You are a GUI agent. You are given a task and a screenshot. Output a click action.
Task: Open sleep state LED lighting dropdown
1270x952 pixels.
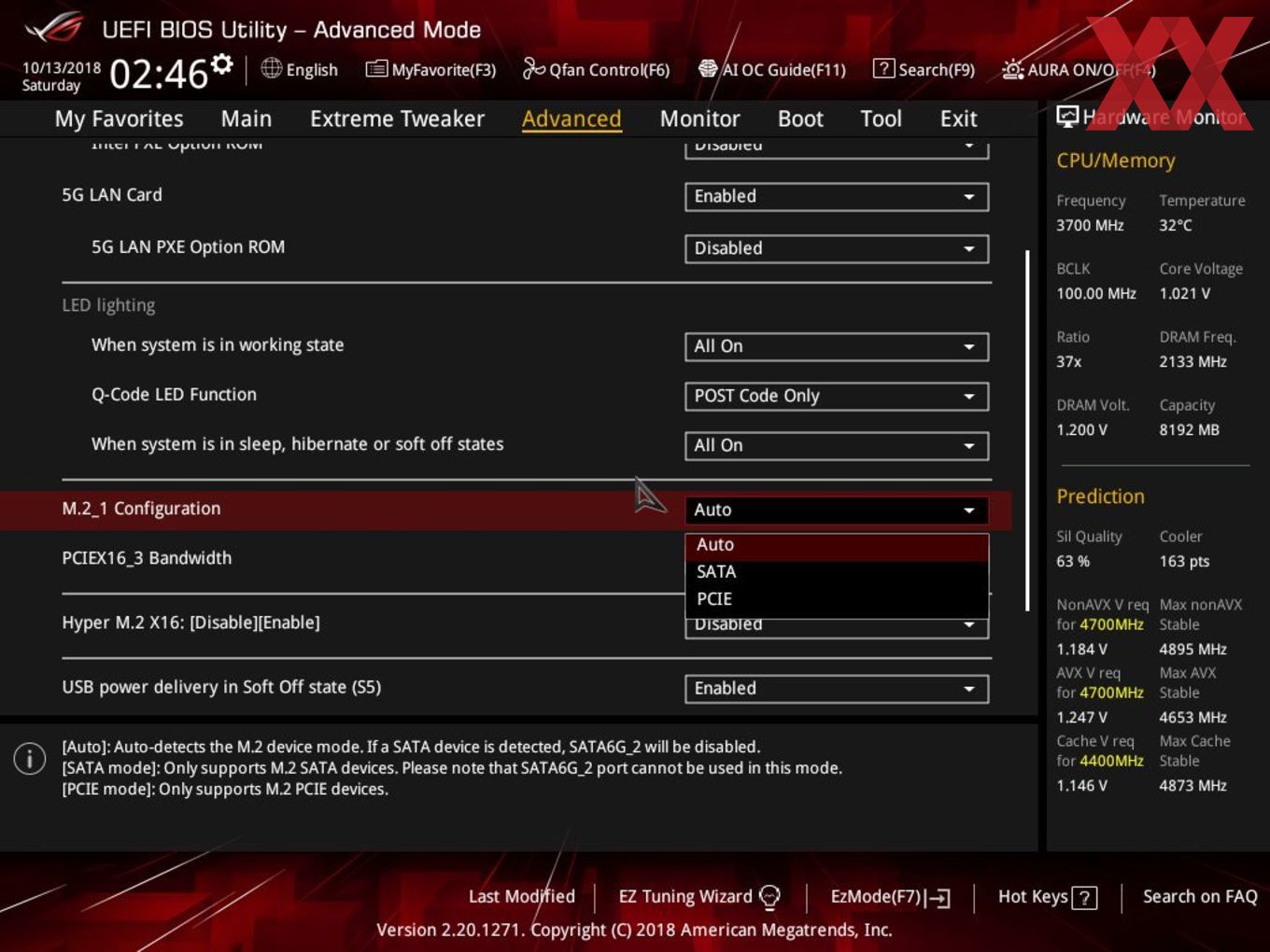point(837,446)
